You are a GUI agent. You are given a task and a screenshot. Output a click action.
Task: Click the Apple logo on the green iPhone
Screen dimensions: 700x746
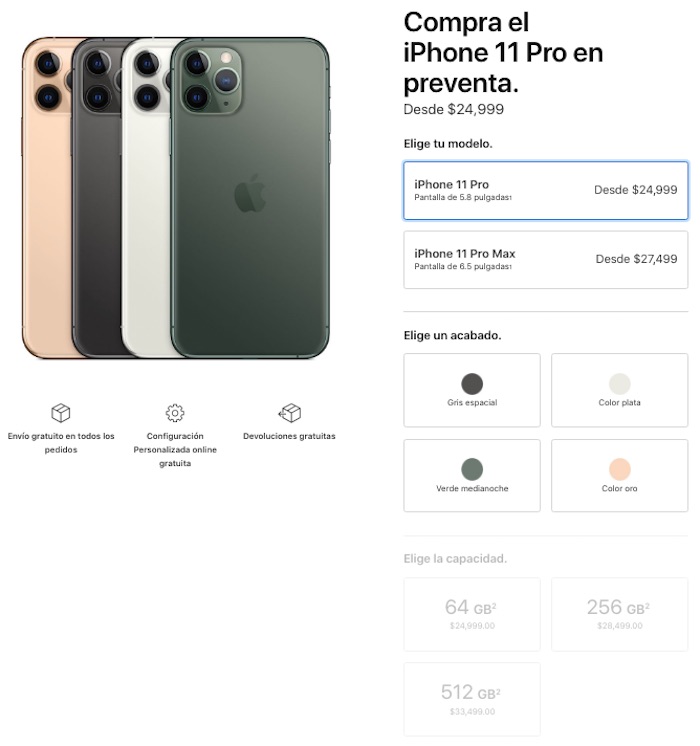tap(250, 193)
